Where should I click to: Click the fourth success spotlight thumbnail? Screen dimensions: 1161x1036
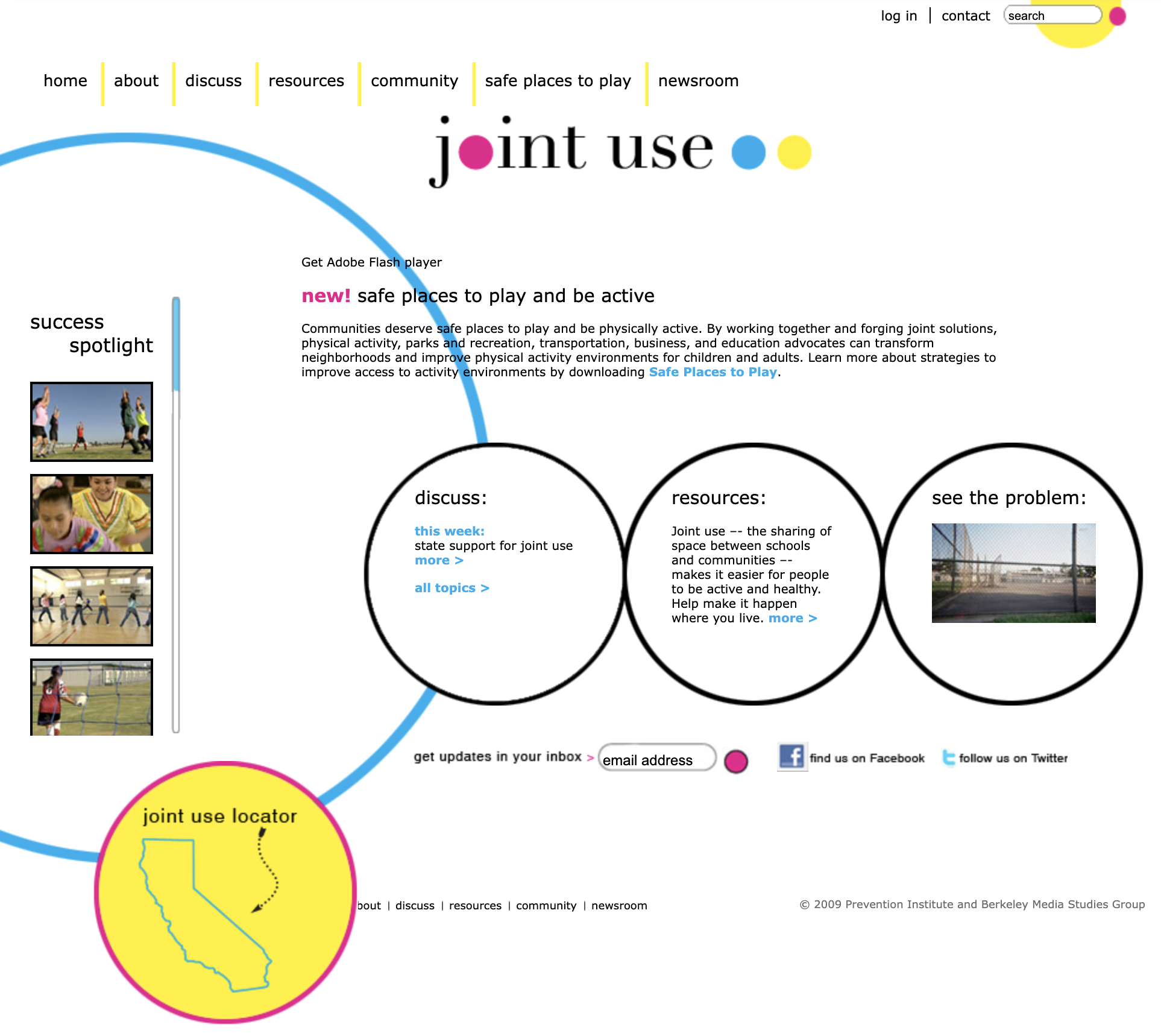pyautogui.click(x=90, y=697)
